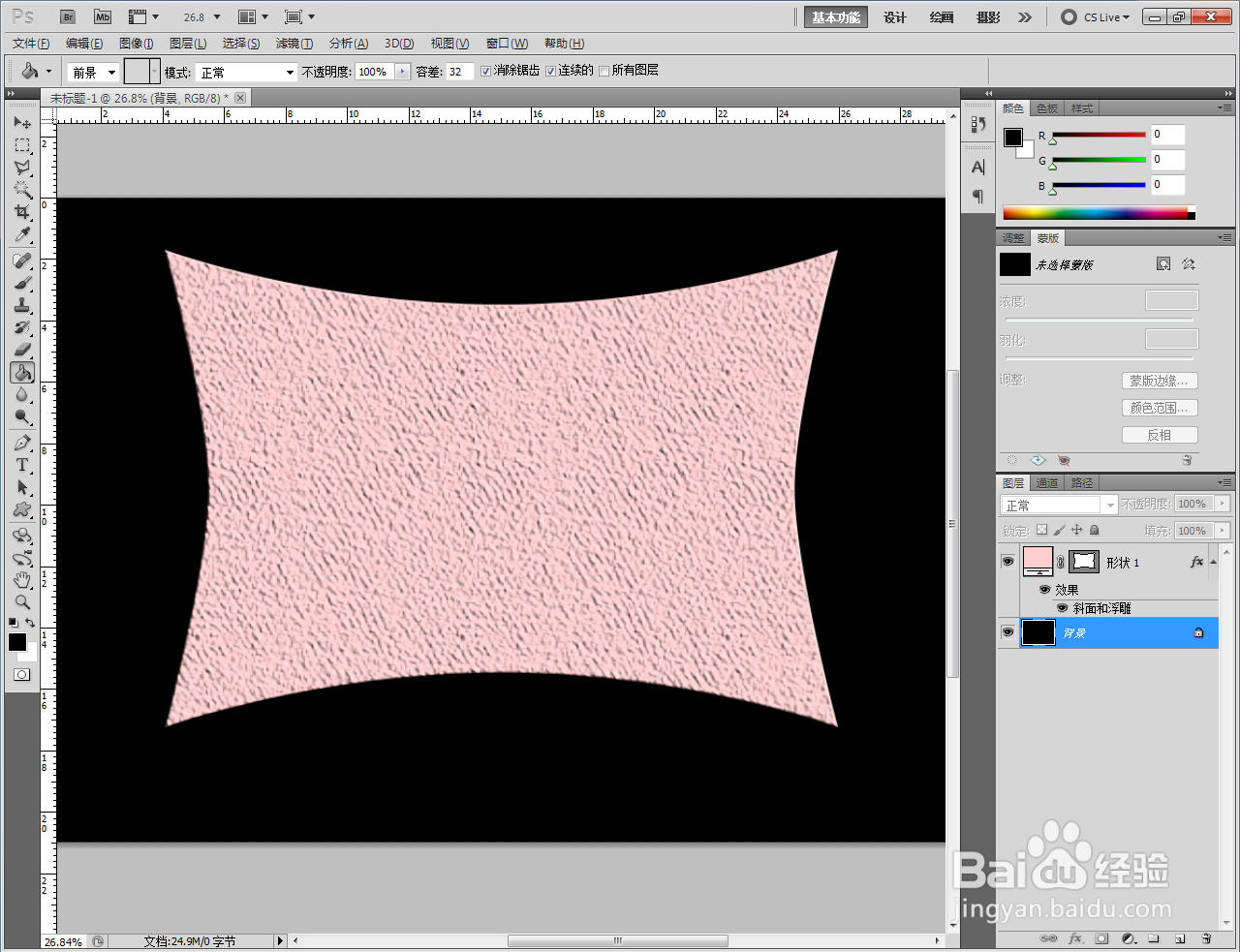Image resolution: width=1240 pixels, height=952 pixels.
Task: Select the Crop tool
Action: [x=22, y=212]
